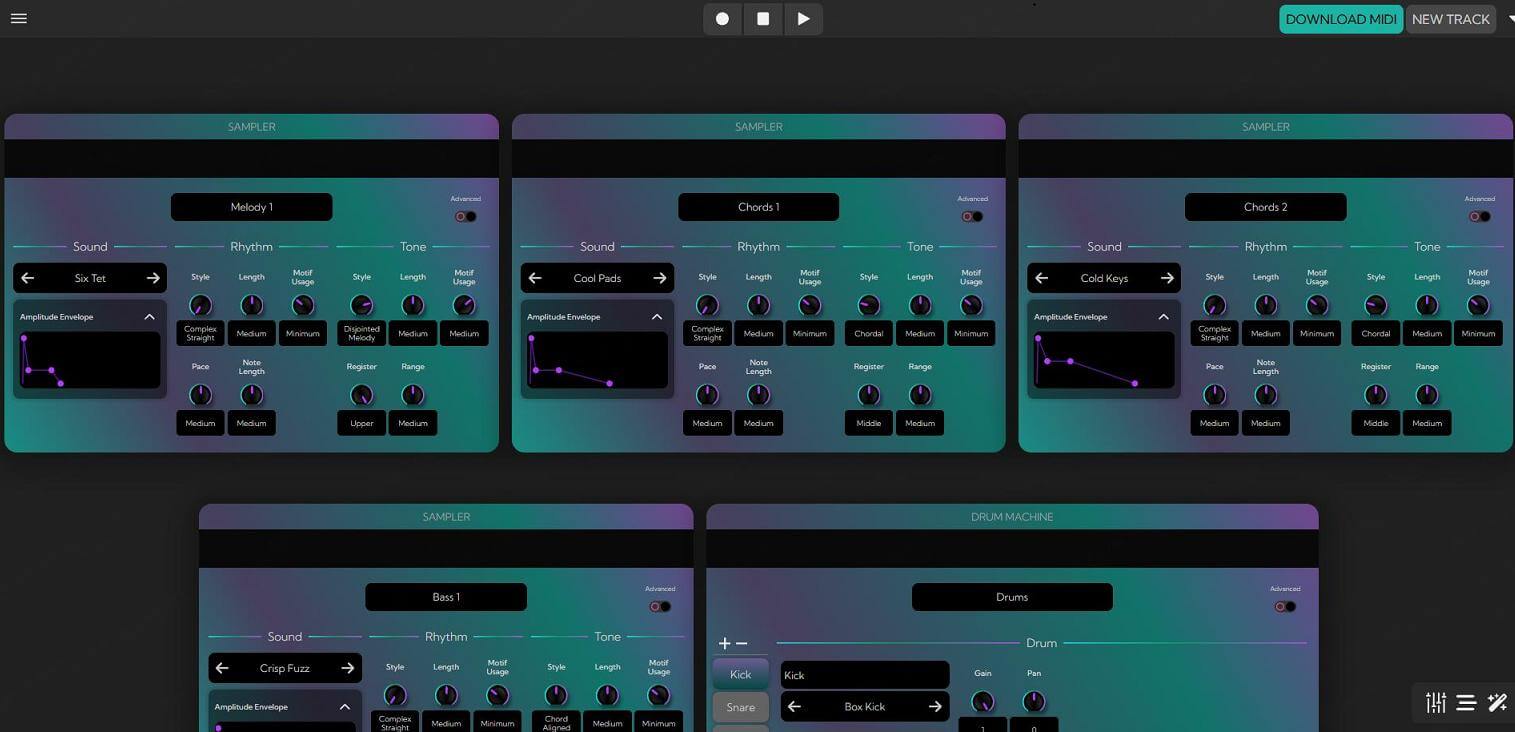Collapse Amplitude Envelope in the Chords 2 sampler

coord(1163,316)
